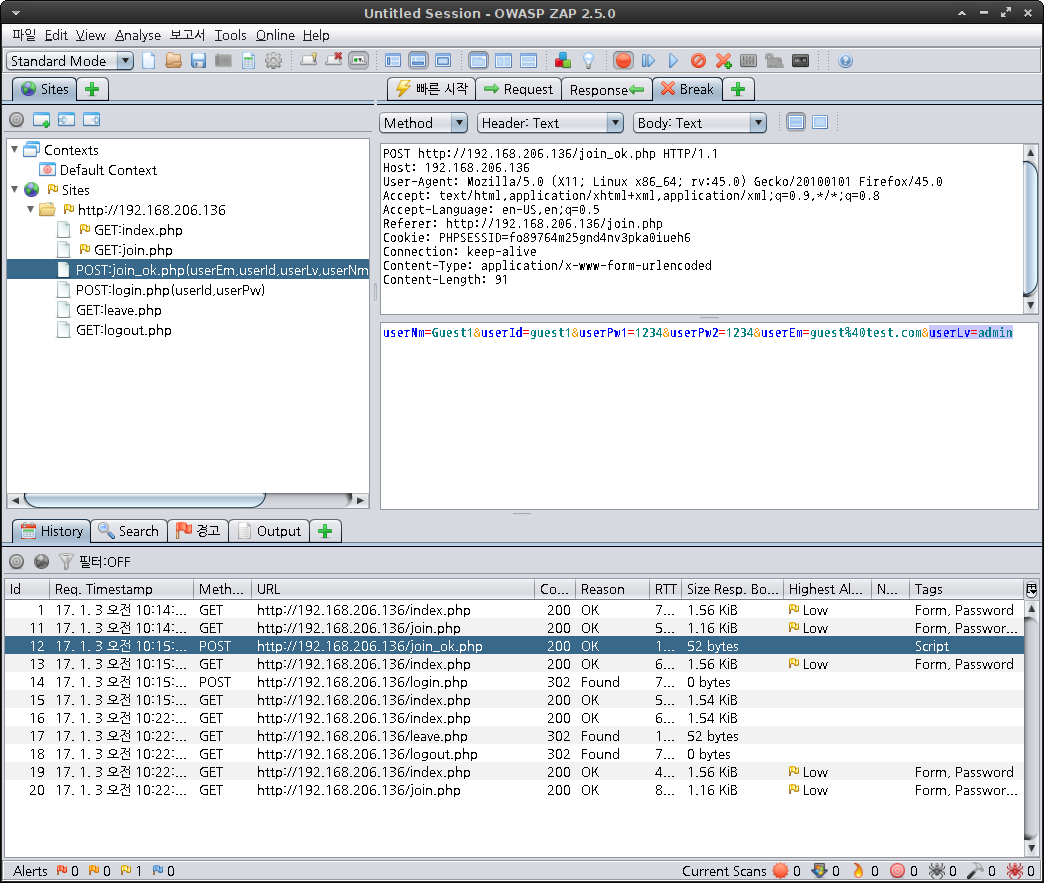Click the tab icon with red X in toolbar
Image resolution: width=1044 pixels, height=883 pixels.
tap(334, 61)
